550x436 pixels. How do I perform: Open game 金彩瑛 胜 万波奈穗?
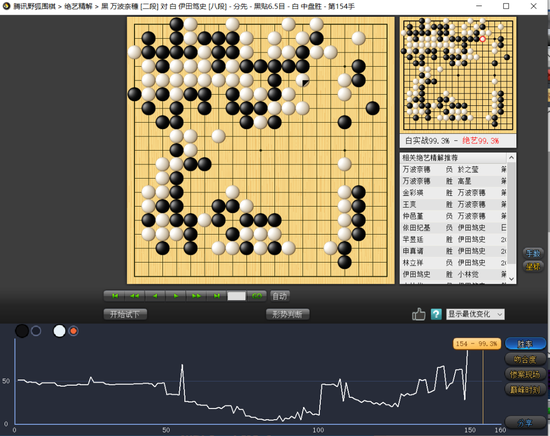click(454, 193)
